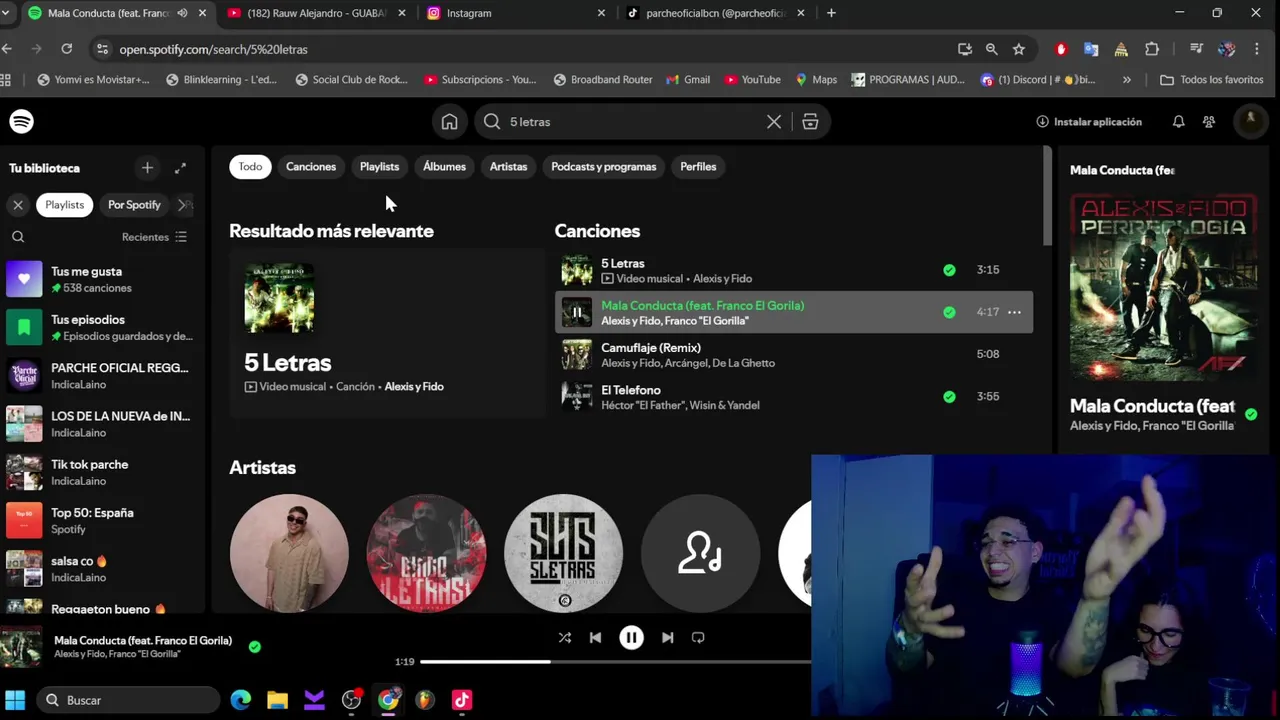
Task: Expand more bookmarks chevron
Action: (x=1127, y=80)
